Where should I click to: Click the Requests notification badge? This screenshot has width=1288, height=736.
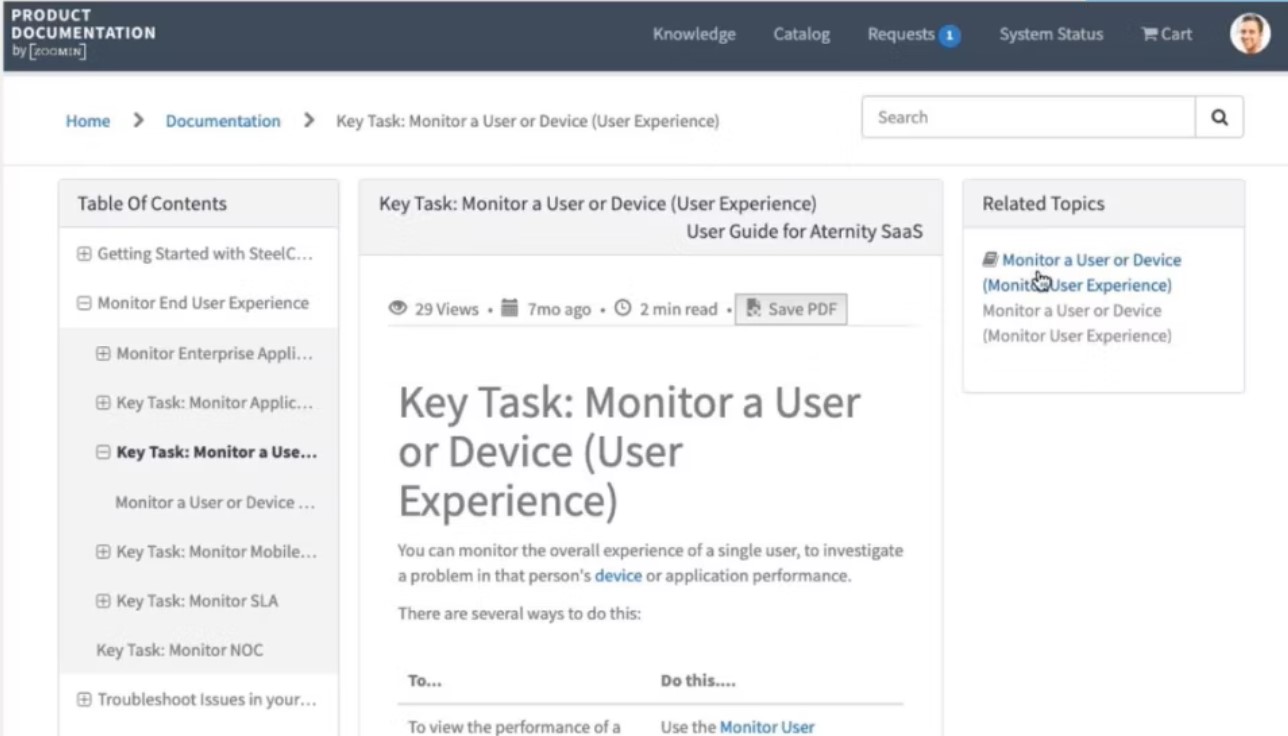[949, 36]
